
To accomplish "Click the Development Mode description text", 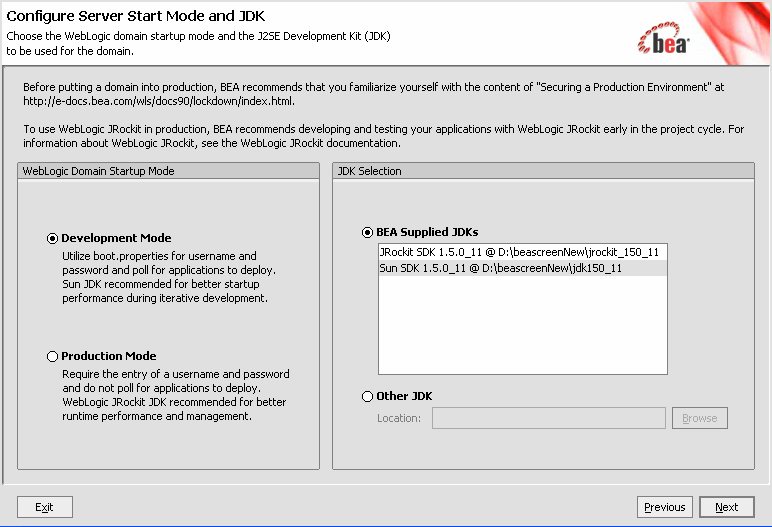I will click(x=169, y=277).
